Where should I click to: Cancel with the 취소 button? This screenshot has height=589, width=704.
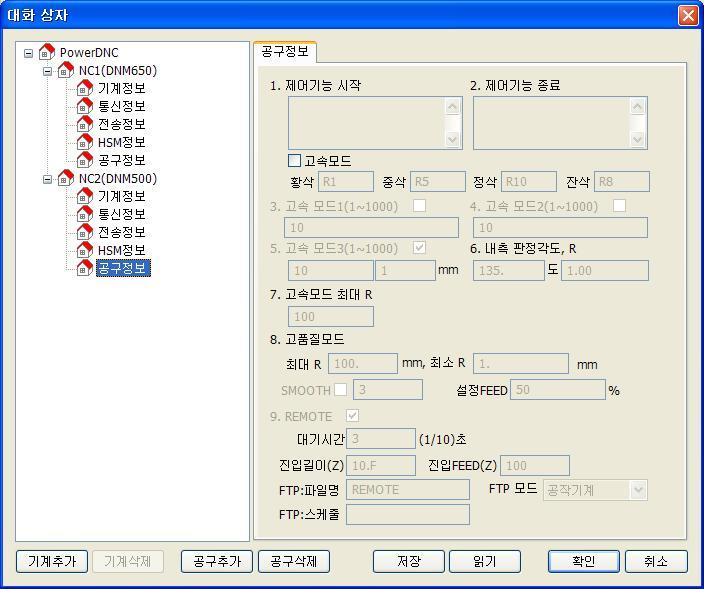[656, 561]
